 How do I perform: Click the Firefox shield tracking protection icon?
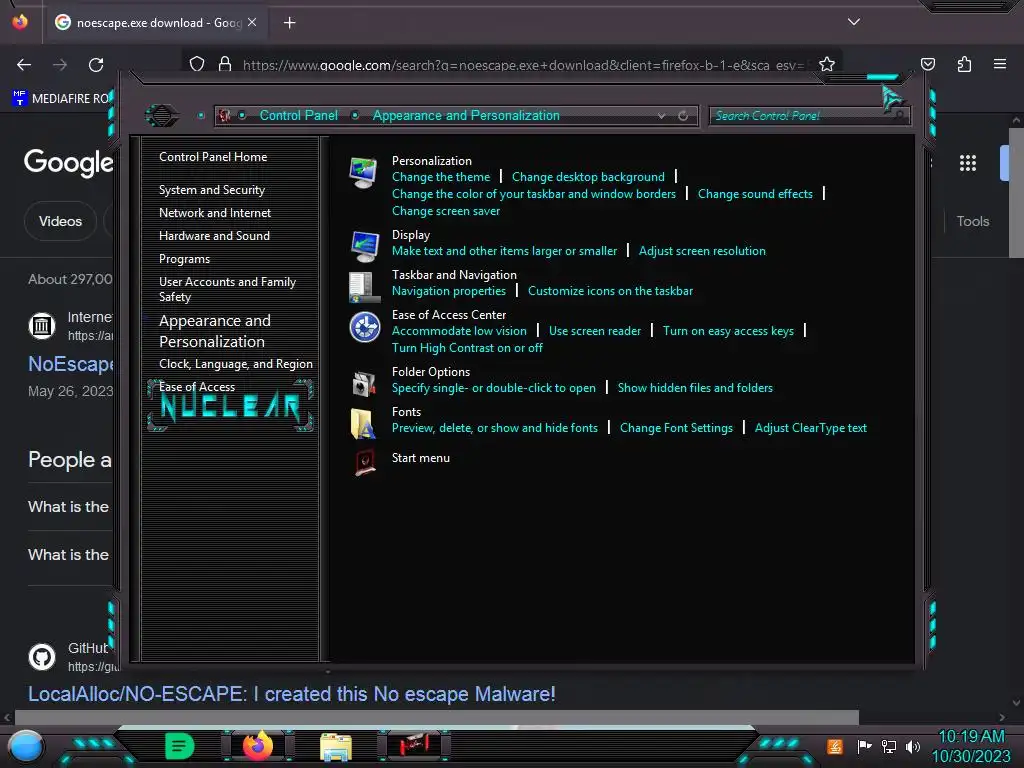point(197,64)
